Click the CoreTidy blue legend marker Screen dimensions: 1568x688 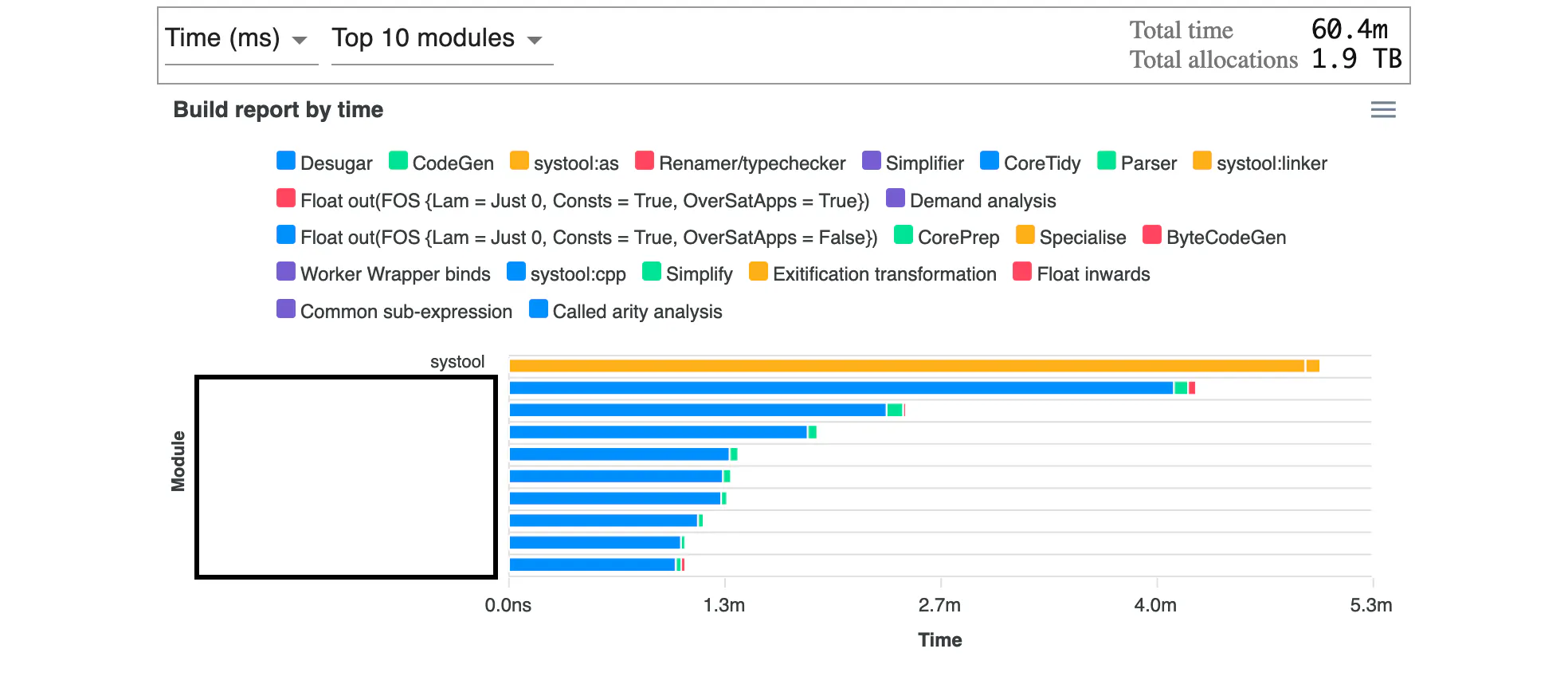point(990,161)
